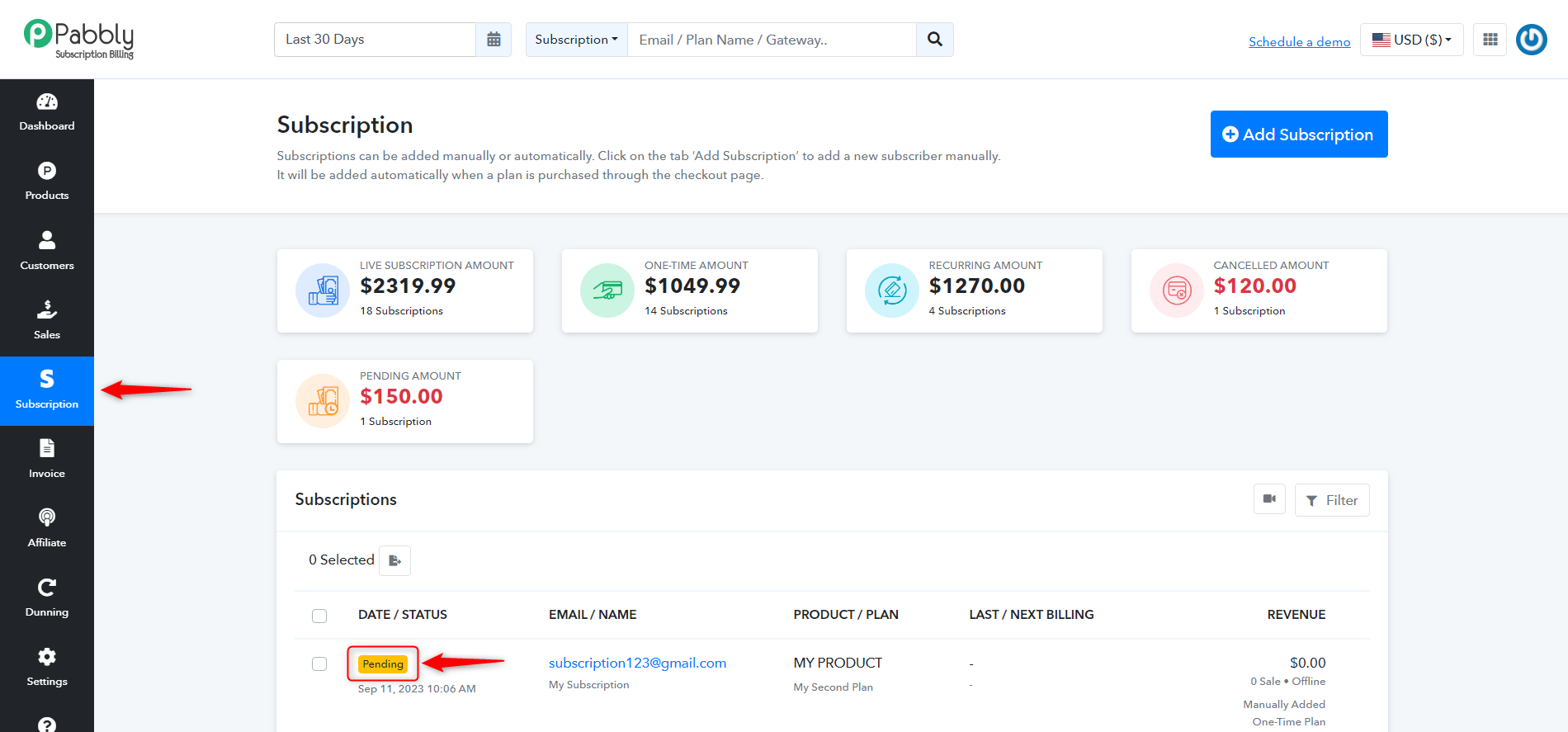Click the video tutorial camera icon
The image size is (1568, 732).
(x=1269, y=499)
